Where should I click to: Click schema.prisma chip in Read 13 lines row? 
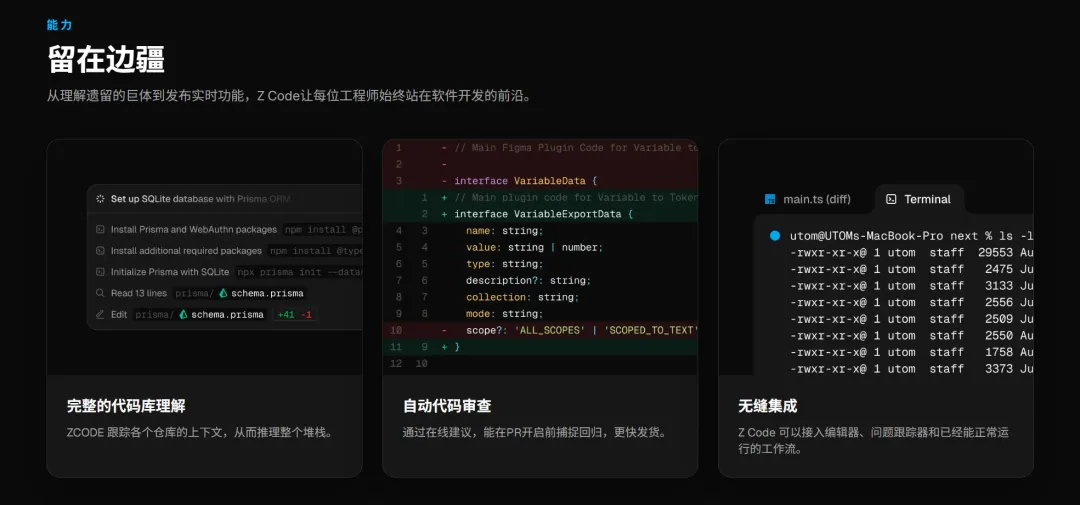[x=261, y=293]
